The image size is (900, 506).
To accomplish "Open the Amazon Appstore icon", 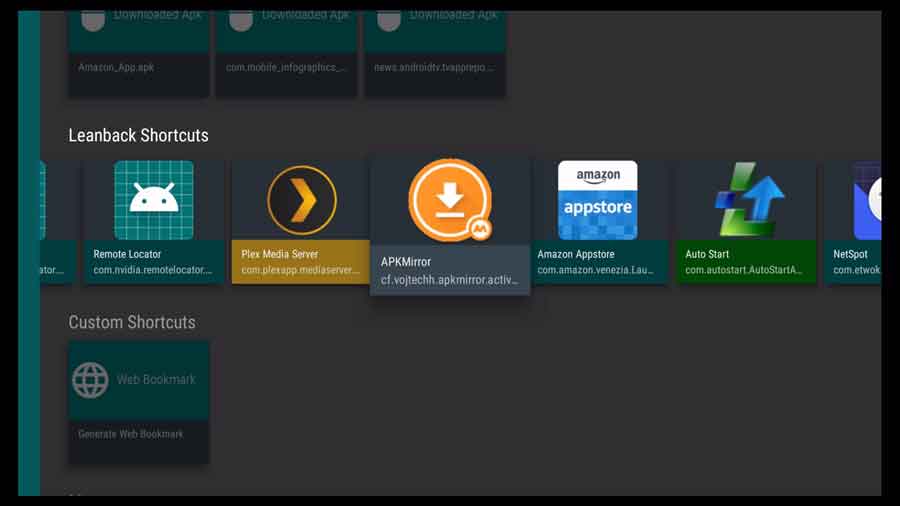I will tap(598, 200).
